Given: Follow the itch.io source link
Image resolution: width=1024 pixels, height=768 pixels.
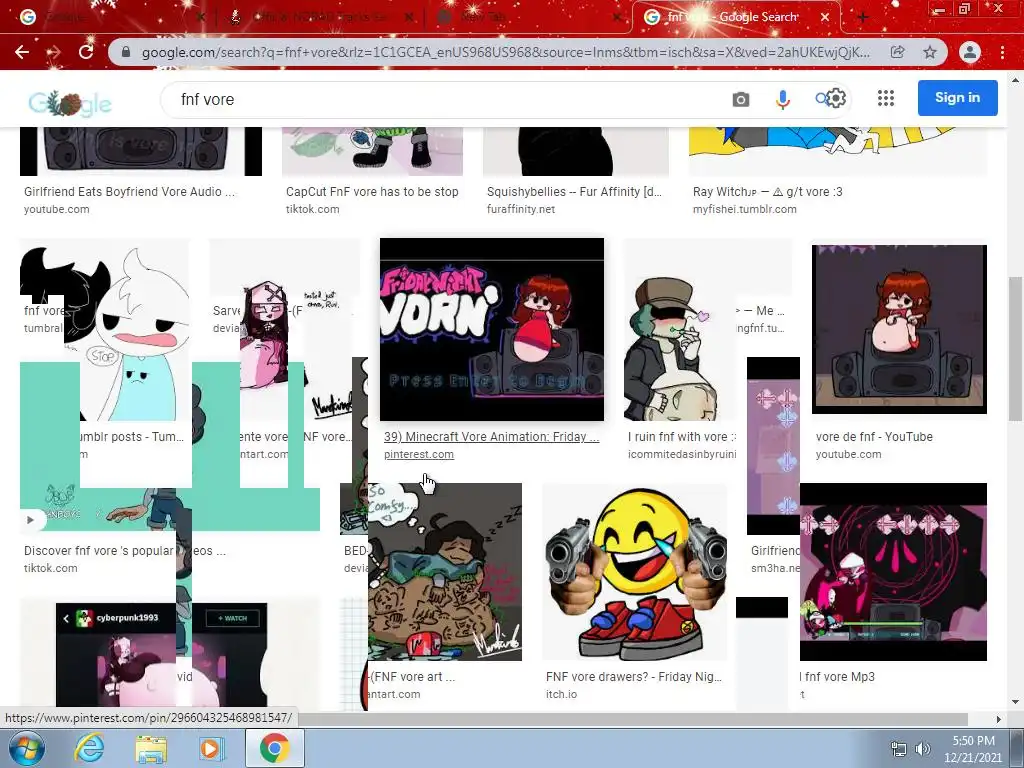Looking at the screenshot, I should (561, 694).
